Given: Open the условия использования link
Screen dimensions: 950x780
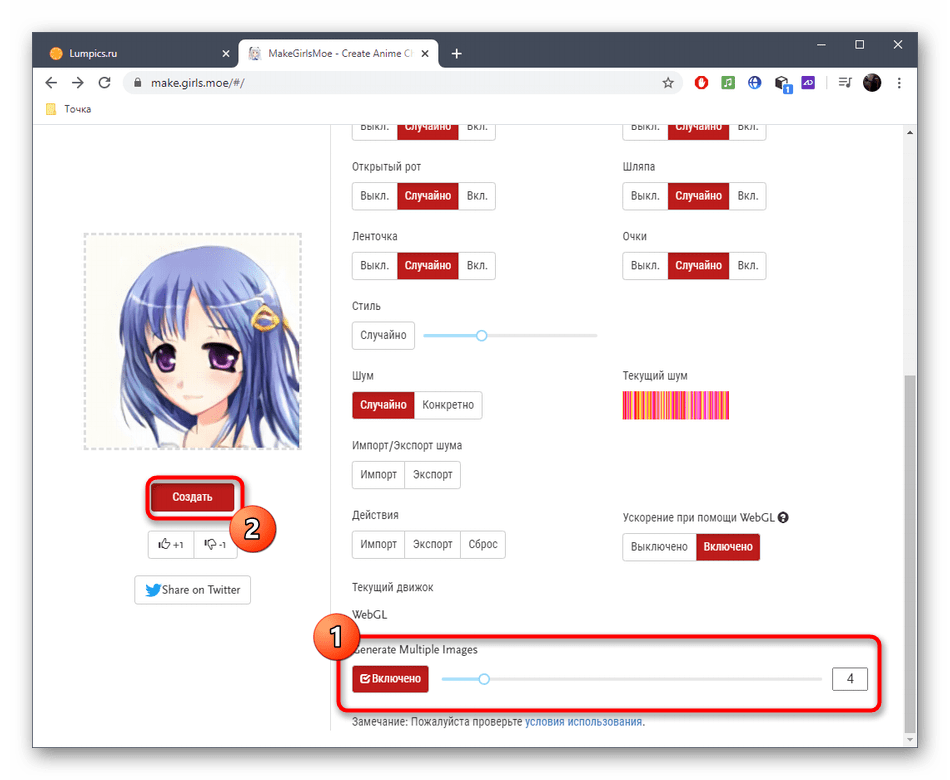Looking at the screenshot, I should tap(584, 721).
